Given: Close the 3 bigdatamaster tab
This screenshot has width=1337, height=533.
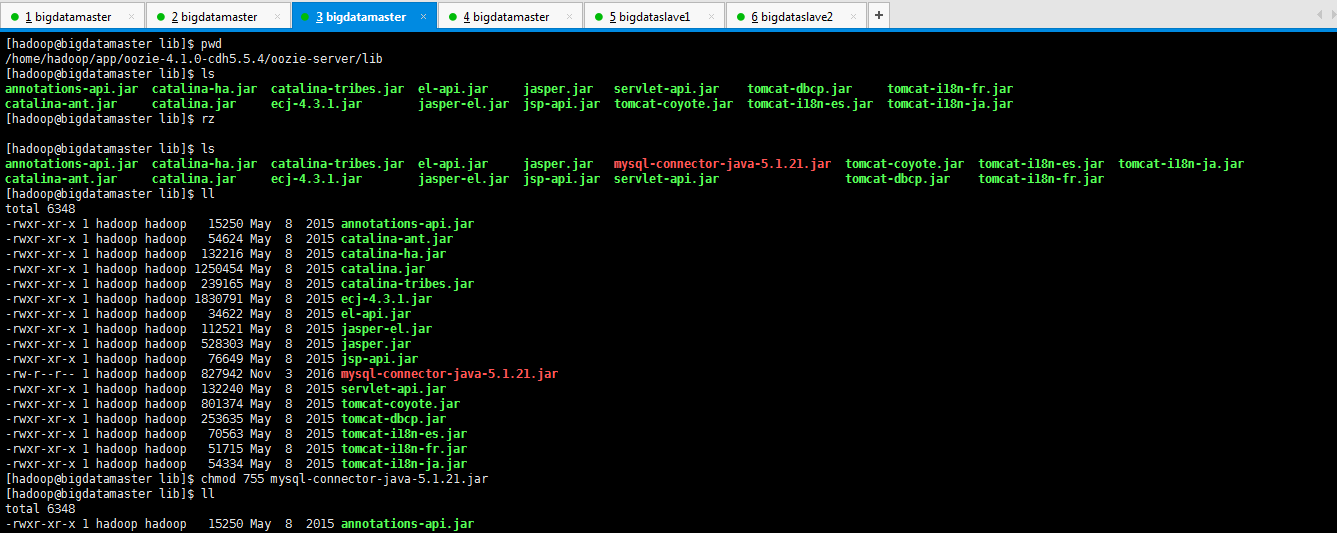Looking at the screenshot, I should (424, 17).
